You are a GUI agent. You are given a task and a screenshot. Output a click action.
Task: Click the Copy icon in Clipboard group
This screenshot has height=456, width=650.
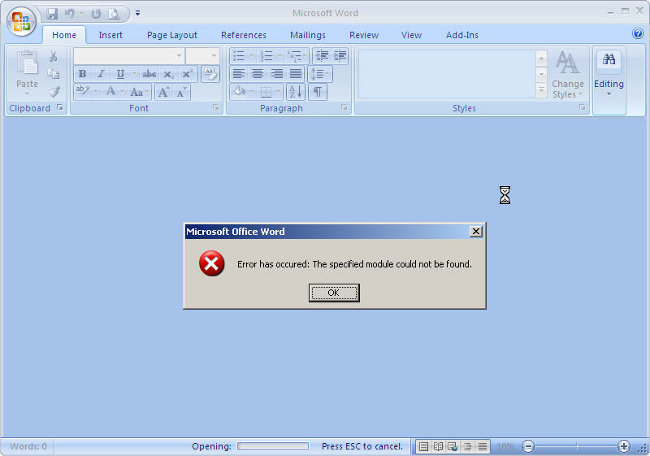pos(53,74)
